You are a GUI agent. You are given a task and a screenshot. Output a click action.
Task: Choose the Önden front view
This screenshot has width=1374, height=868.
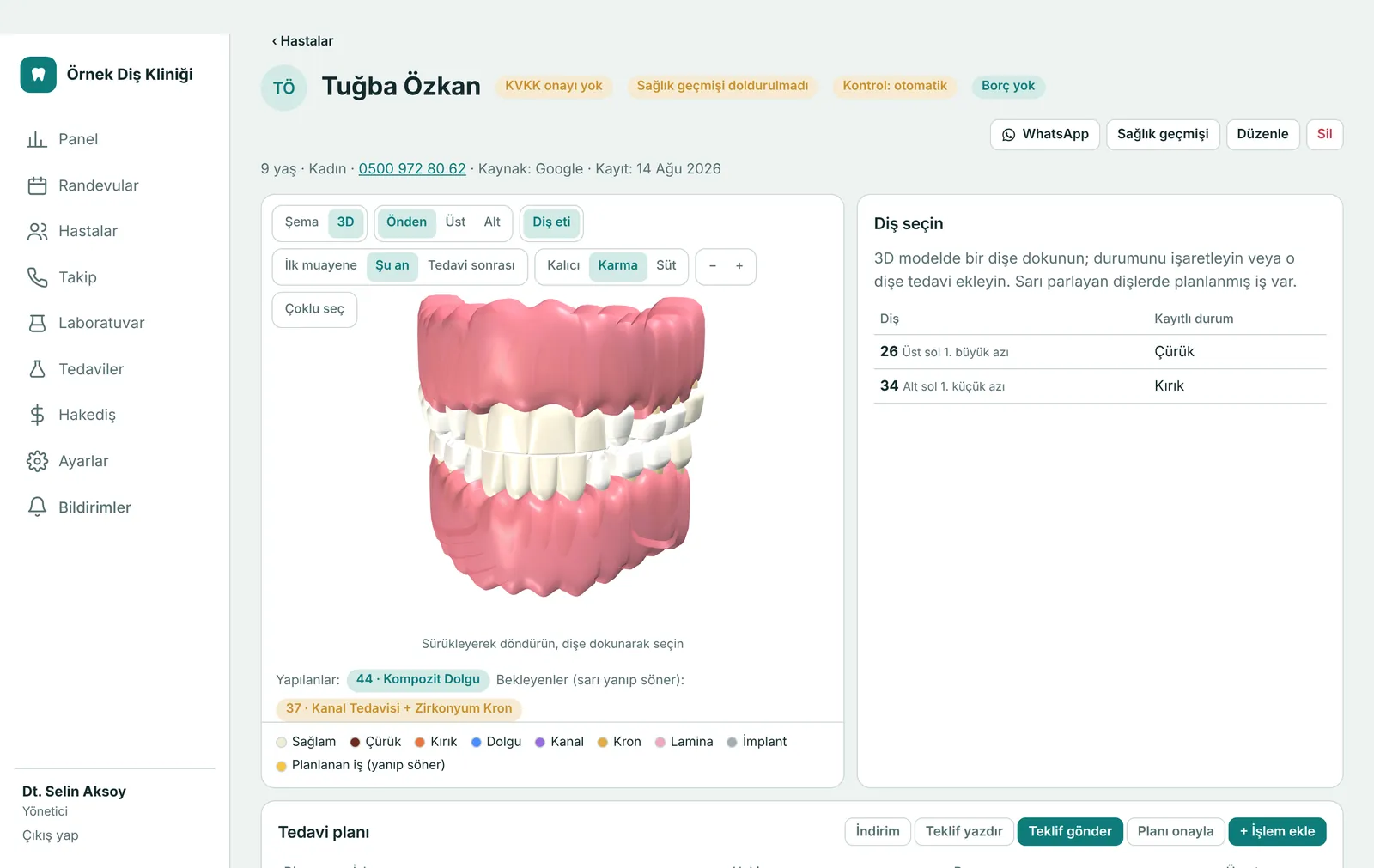(x=406, y=222)
